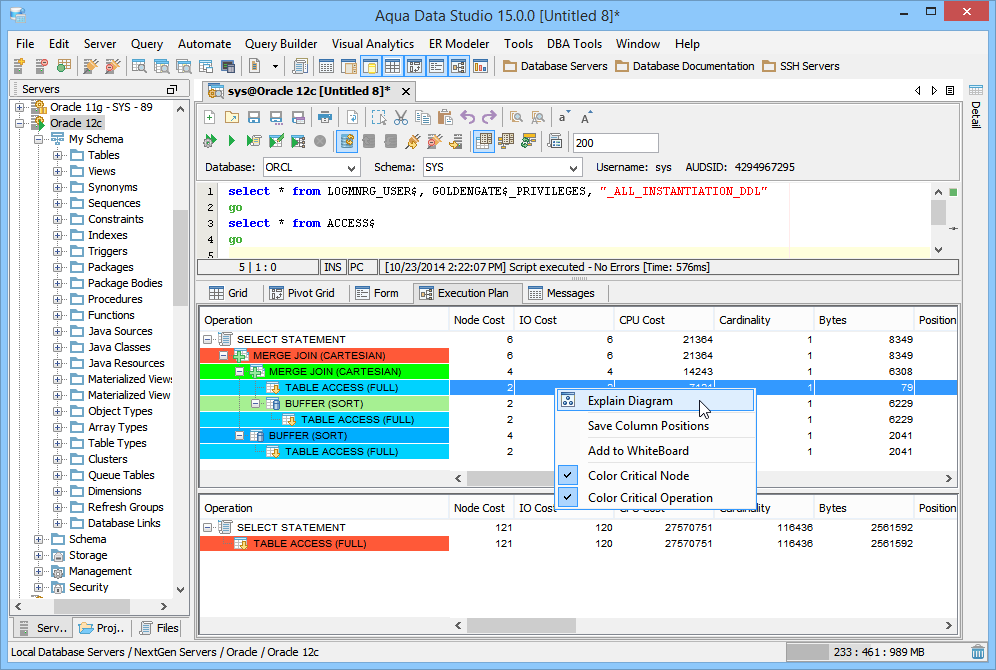This screenshot has height=670, width=996.
Task: Click the Find magnifier icon in editor toolbar
Action: click(516, 117)
